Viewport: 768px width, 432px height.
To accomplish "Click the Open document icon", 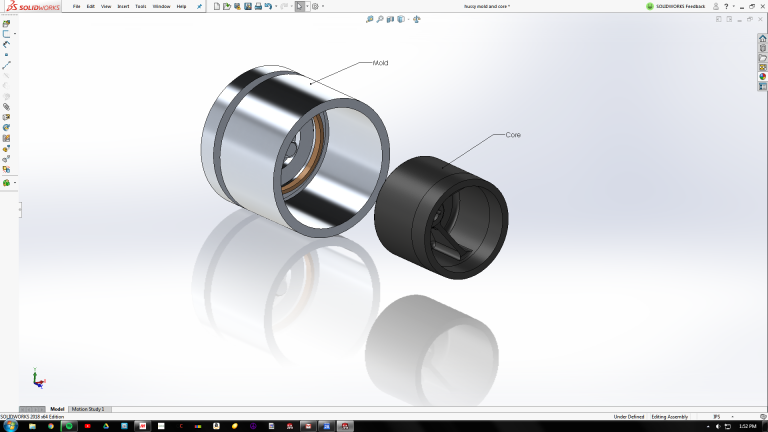I will tap(227, 6).
